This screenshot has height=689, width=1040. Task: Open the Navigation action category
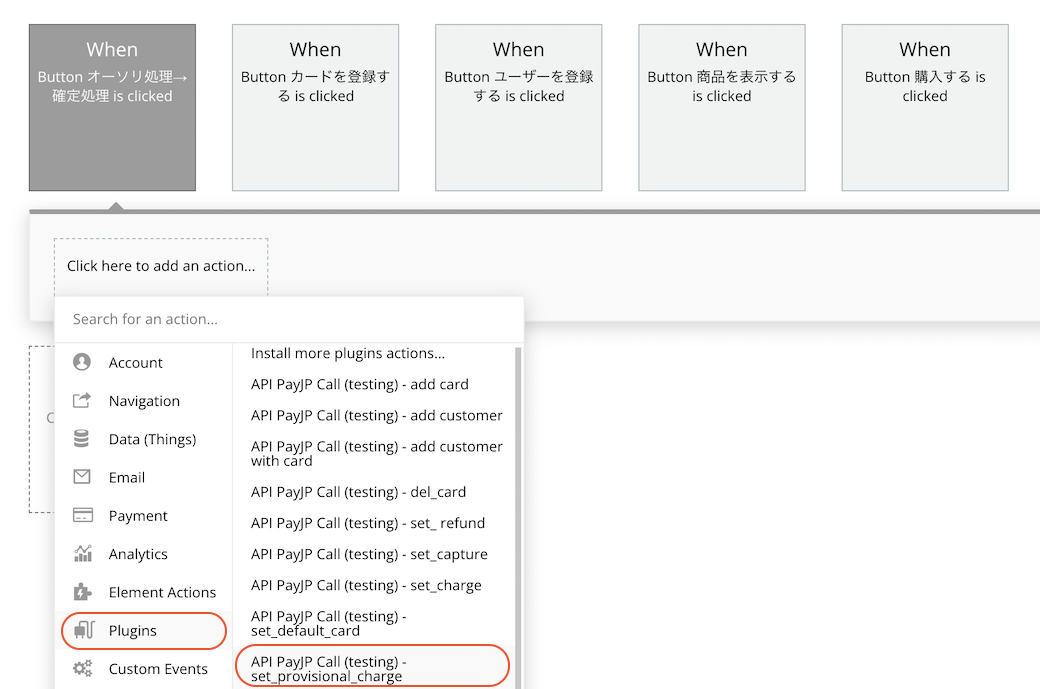[x=144, y=401]
